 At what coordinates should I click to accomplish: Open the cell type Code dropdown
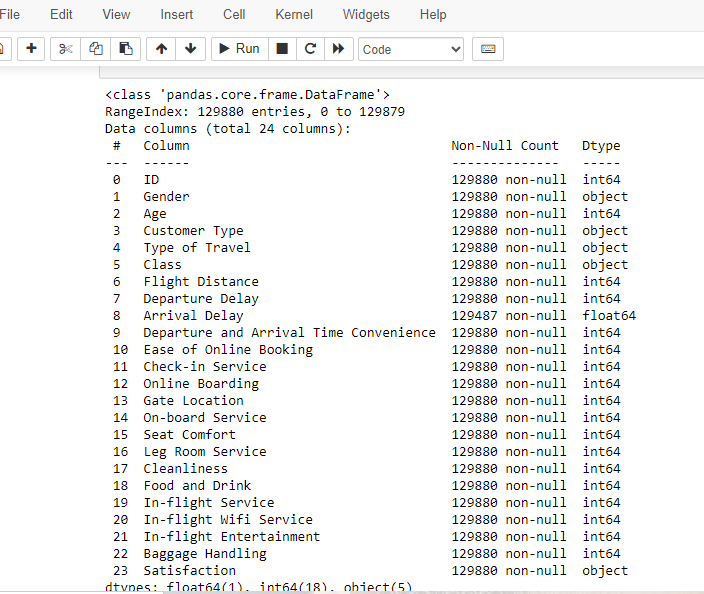click(411, 49)
